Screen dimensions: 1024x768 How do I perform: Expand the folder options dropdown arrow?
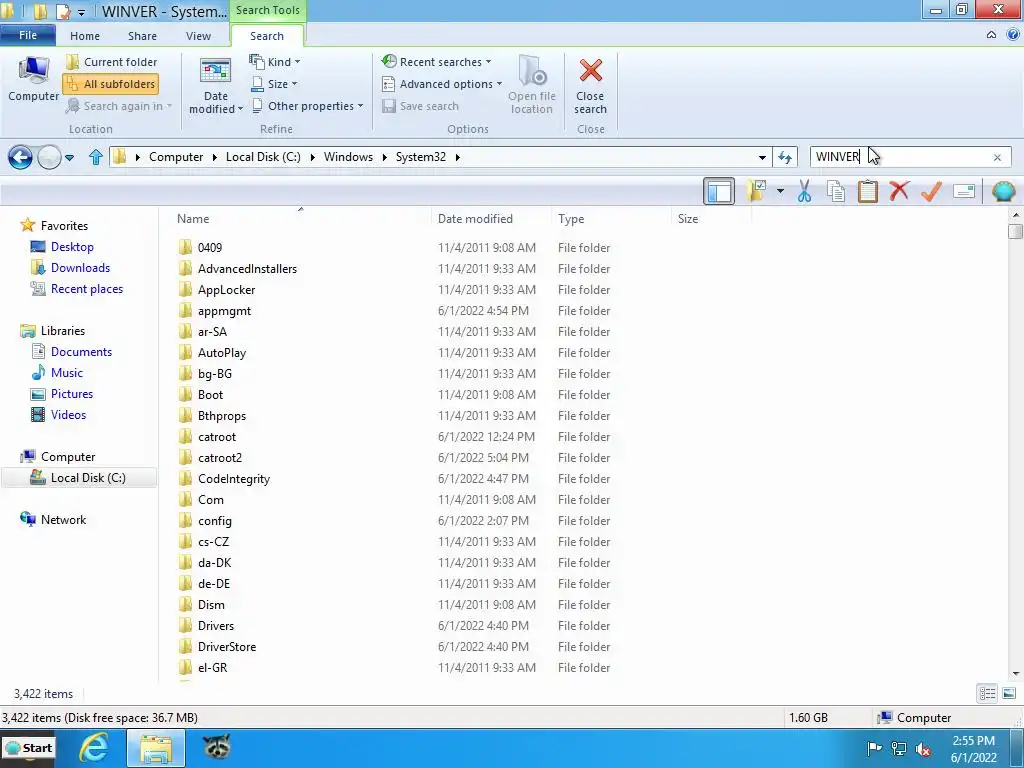pos(780,191)
